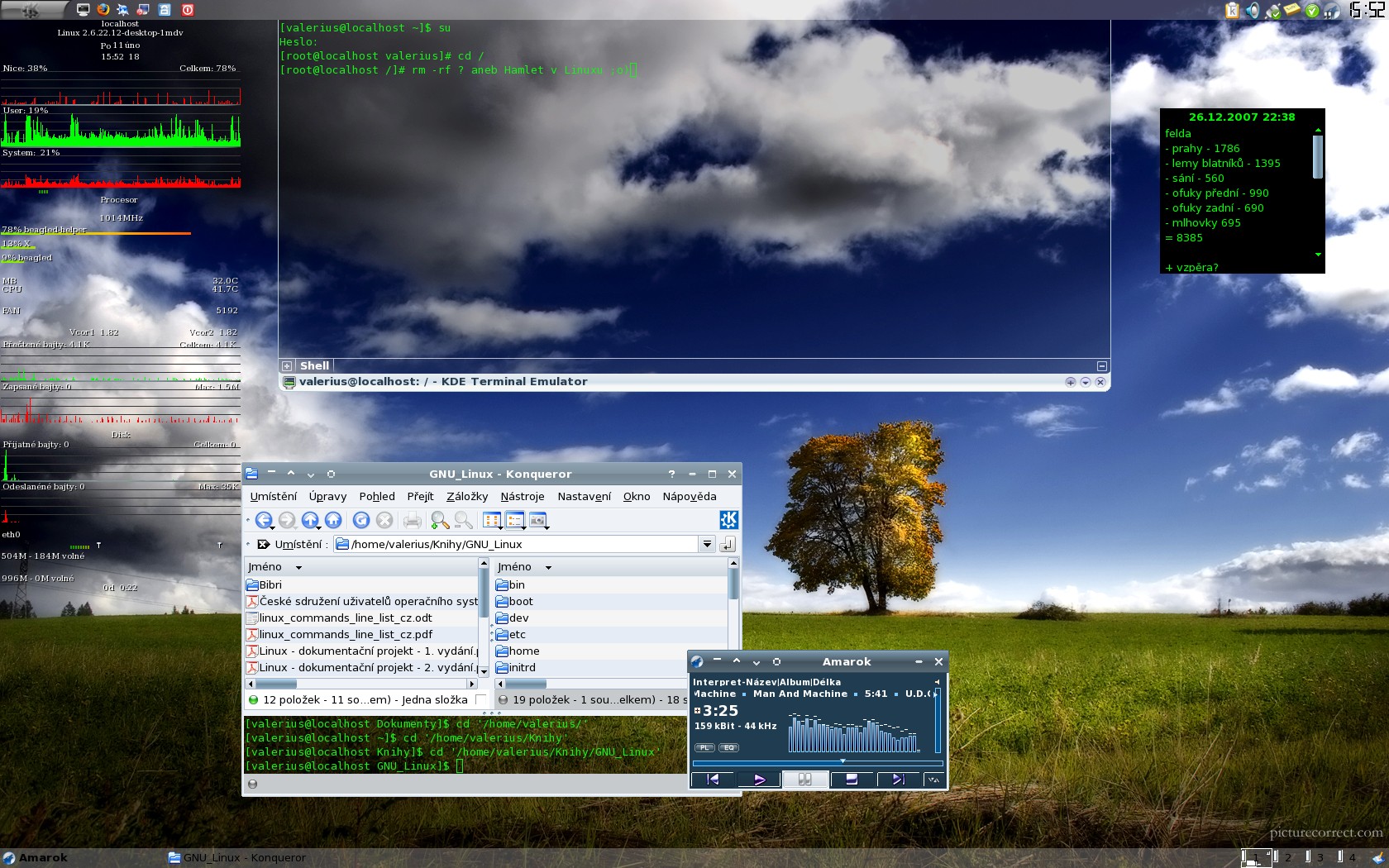1389x868 pixels.
Task: Open the volume speaker tray icon
Action: (x=1253, y=10)
